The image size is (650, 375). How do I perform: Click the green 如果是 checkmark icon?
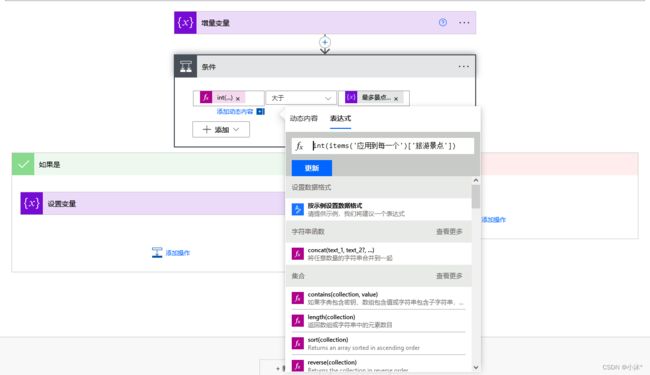(23, 164)
